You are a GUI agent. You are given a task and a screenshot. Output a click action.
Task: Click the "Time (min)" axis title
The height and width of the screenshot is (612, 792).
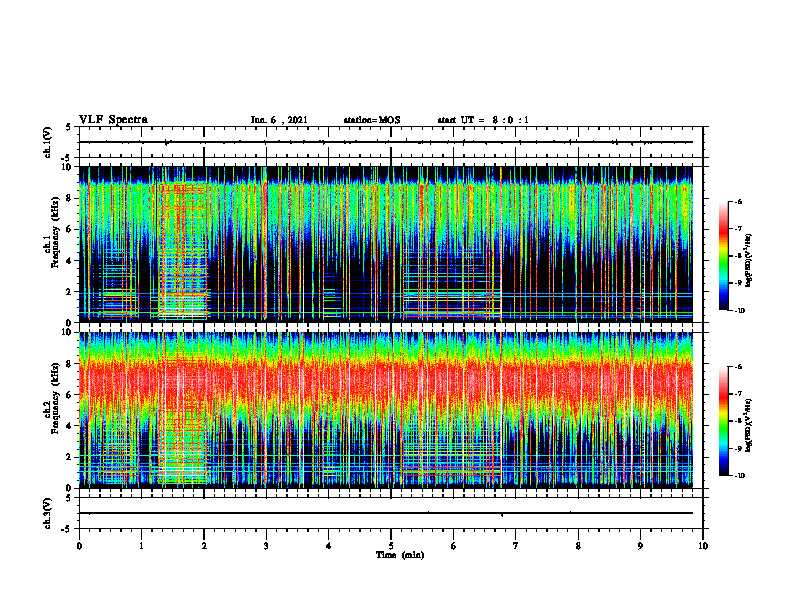400,555
